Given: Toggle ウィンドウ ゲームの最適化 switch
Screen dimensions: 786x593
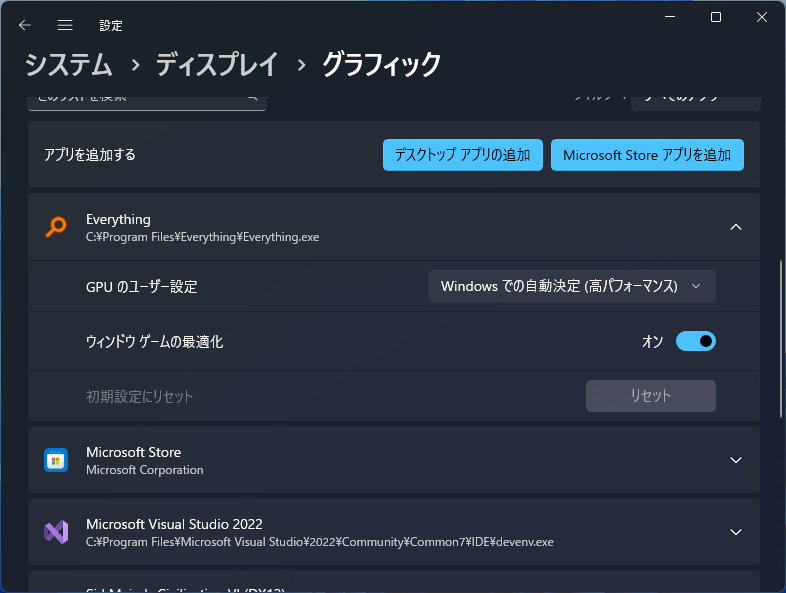Looking at the screenshot, I should [x=695, y=341].
